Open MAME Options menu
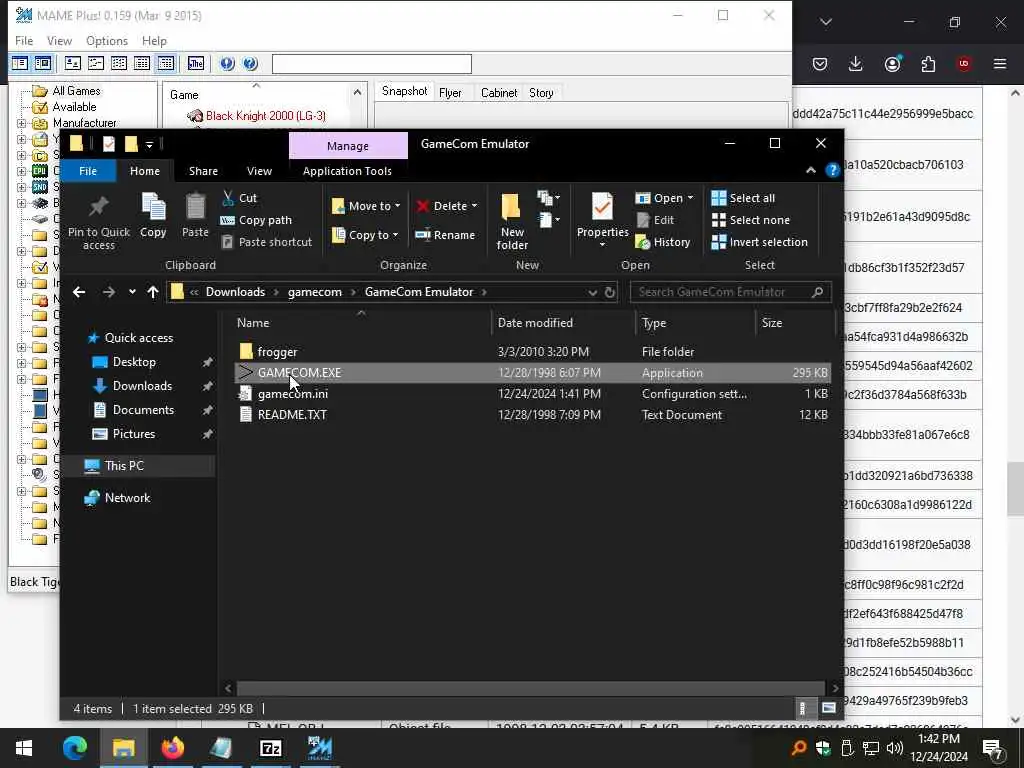This screenshot has width=1024, height=768. 107,40
